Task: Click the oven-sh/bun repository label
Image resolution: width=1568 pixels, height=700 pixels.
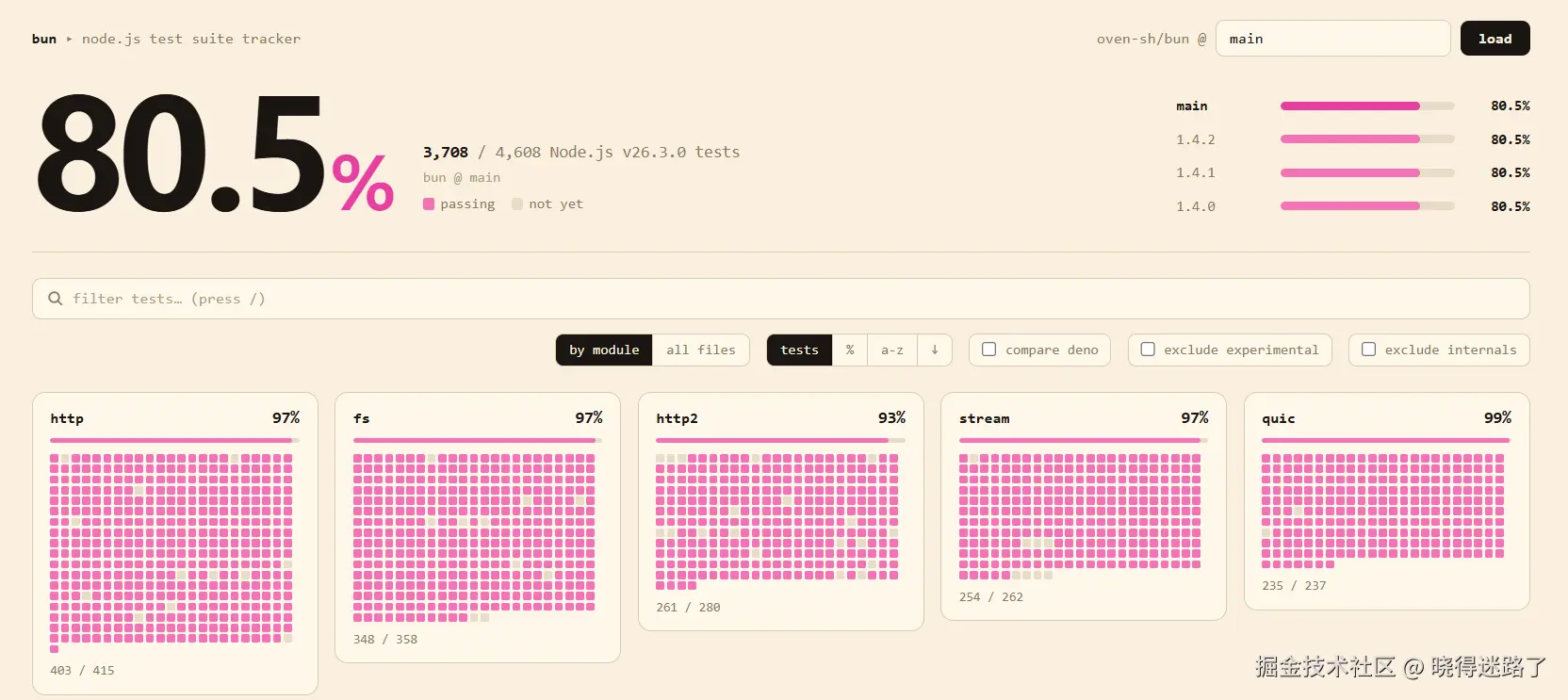Action: (1143, 39)
